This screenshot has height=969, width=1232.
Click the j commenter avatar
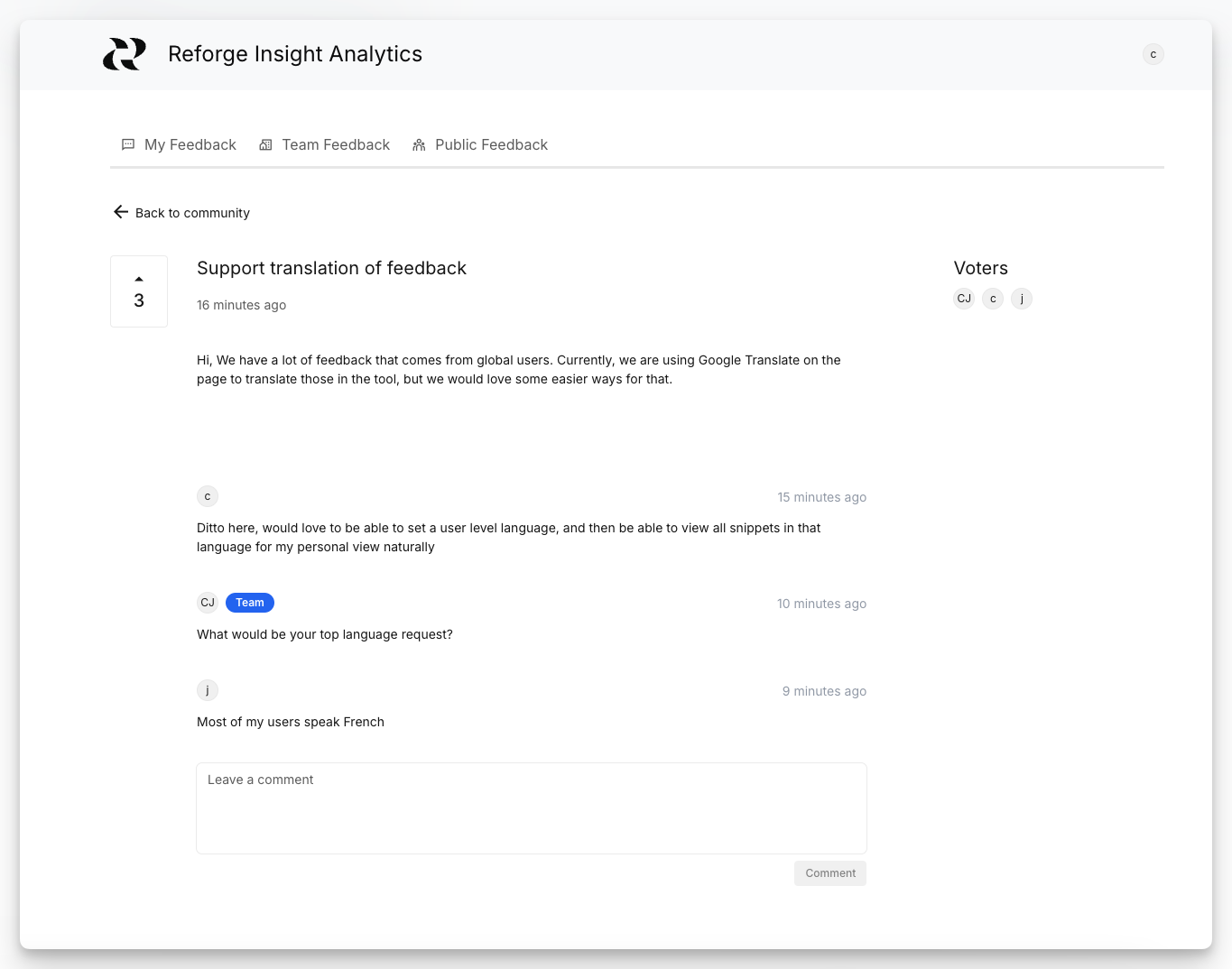208,690
